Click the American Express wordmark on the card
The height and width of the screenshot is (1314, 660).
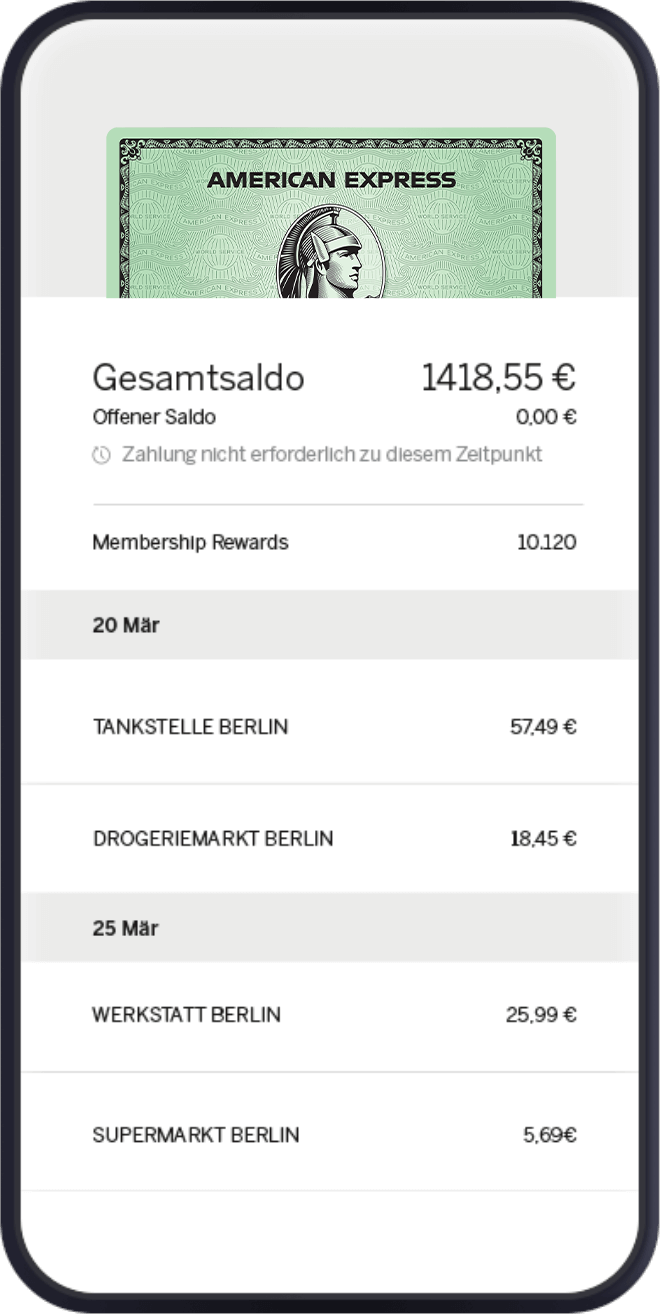(x=331, y=181)
